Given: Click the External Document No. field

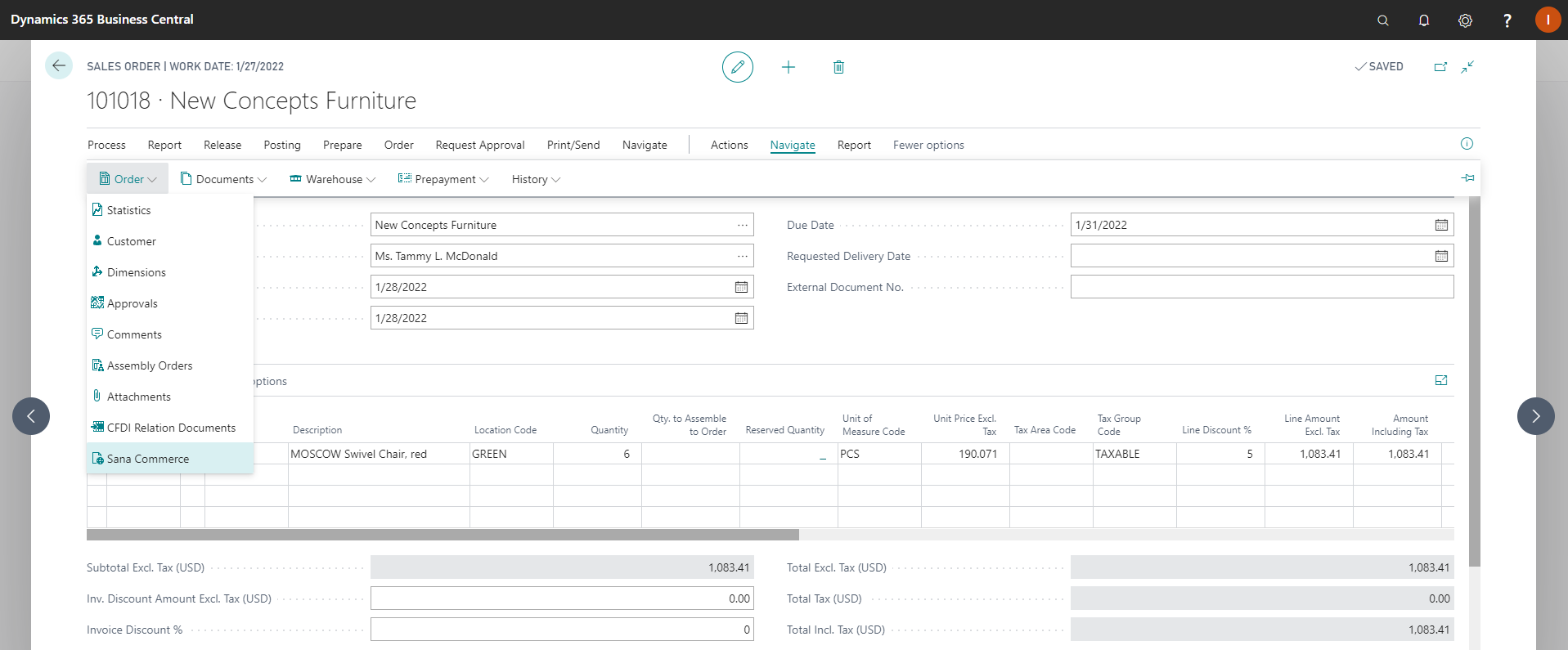Looking at the screenshot, I should pyautogui.click(x=1262, y=287).
